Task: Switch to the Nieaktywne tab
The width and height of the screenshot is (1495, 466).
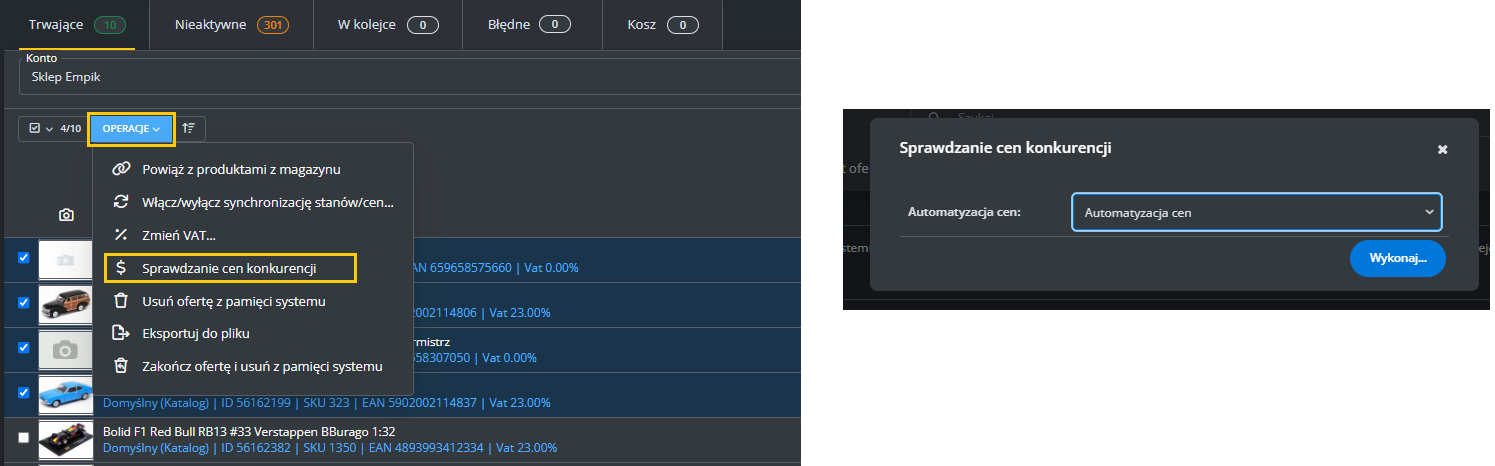Action: tap(230, 24)
